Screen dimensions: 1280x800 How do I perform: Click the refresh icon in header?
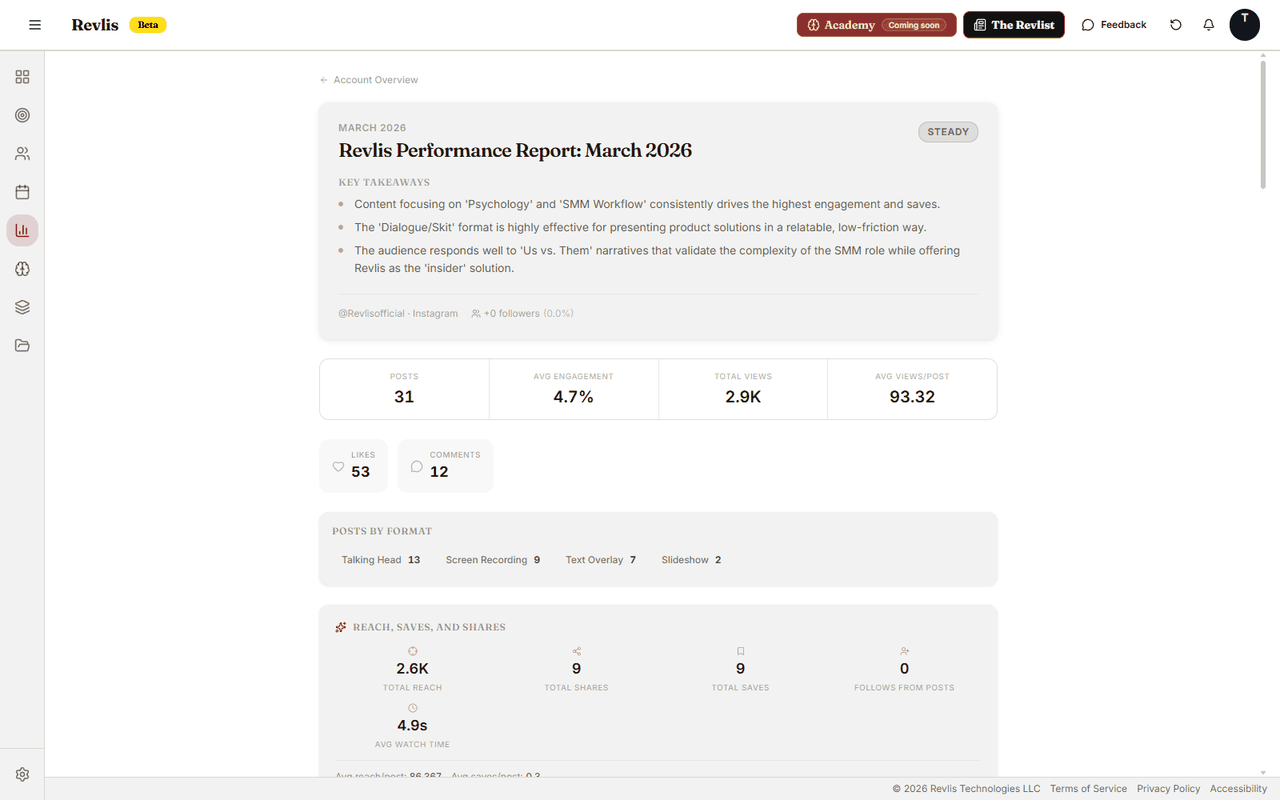tap(1176, 25)
